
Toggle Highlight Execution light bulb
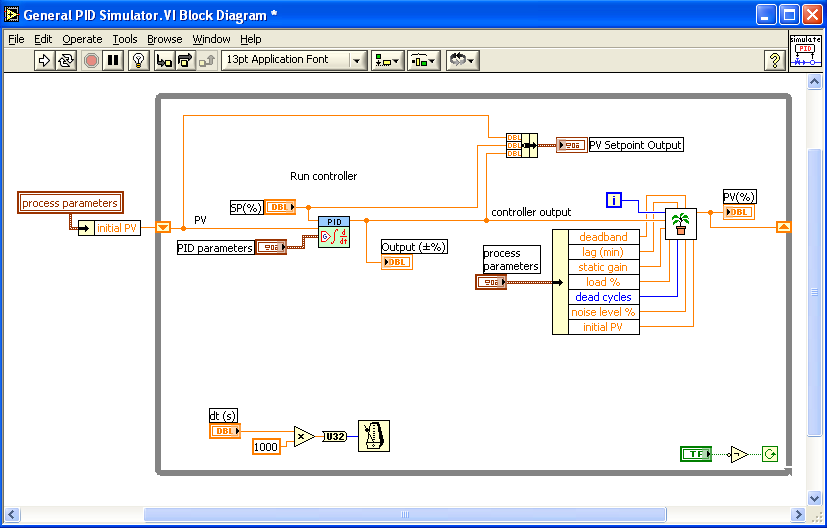point(139,60)
